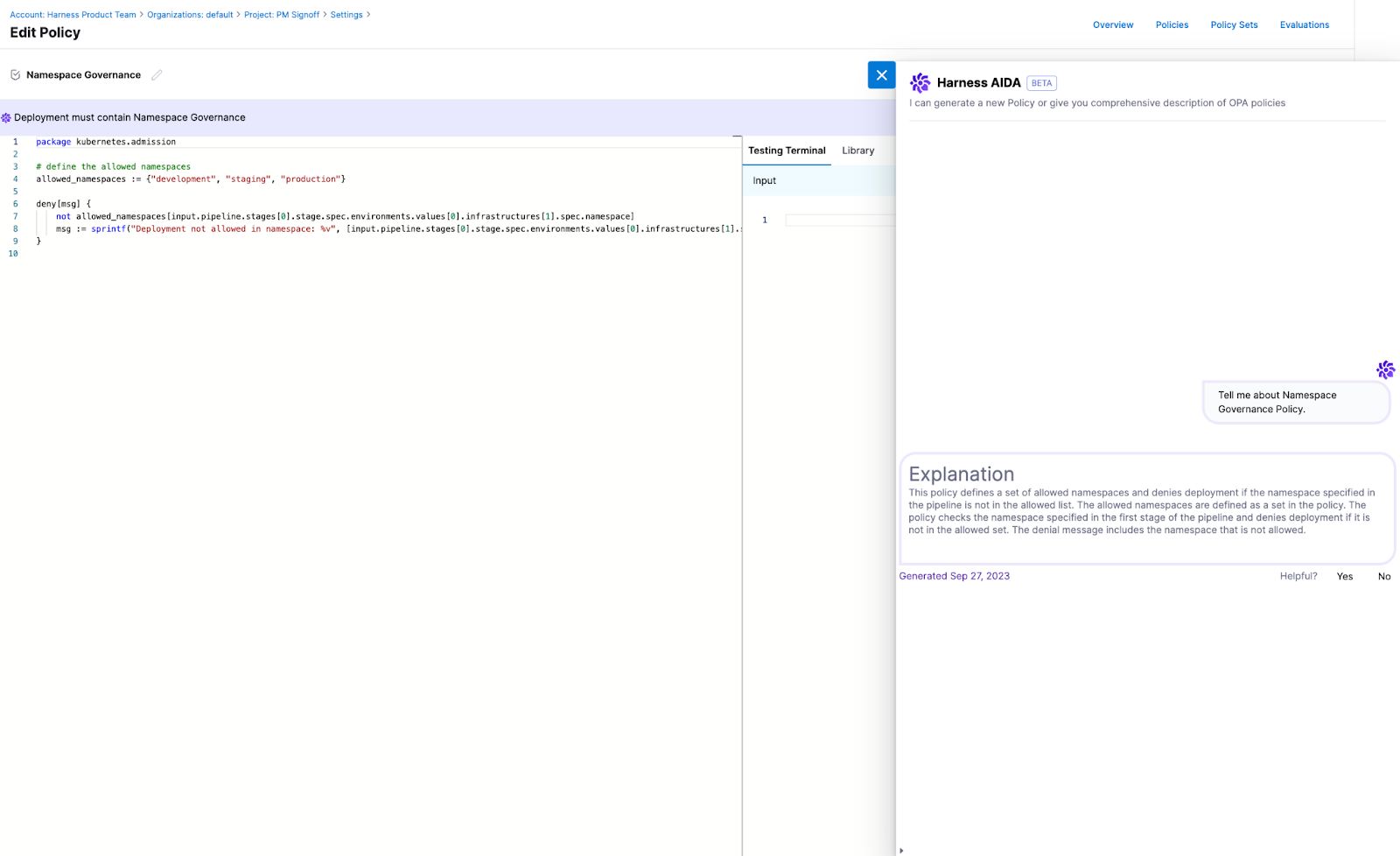Click the AIDA avatar above the chat message
The image size is (1400, 856).
click(x=1384, y=369)
